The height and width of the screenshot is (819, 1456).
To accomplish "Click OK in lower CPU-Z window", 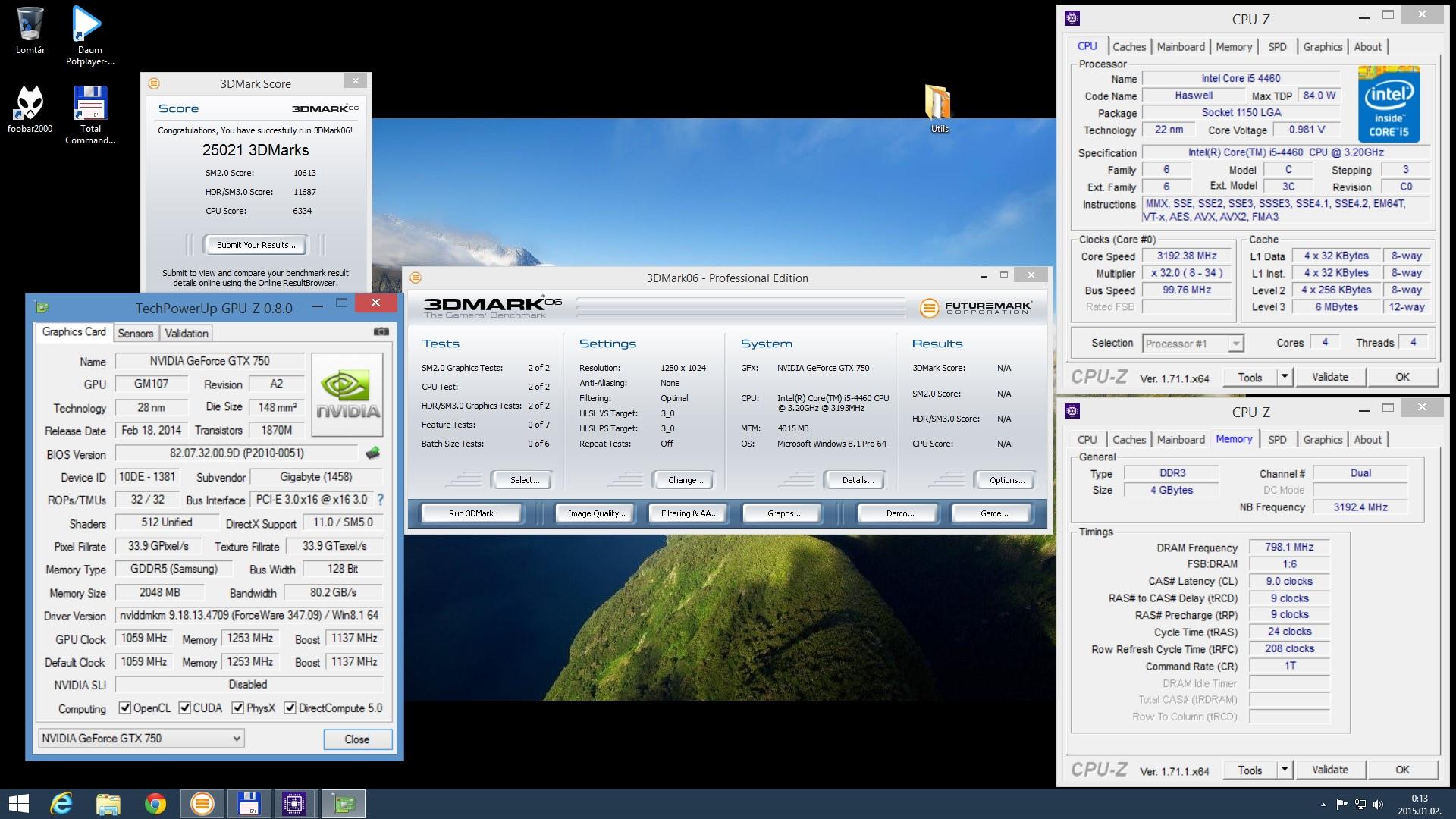I will point(1402,770).
